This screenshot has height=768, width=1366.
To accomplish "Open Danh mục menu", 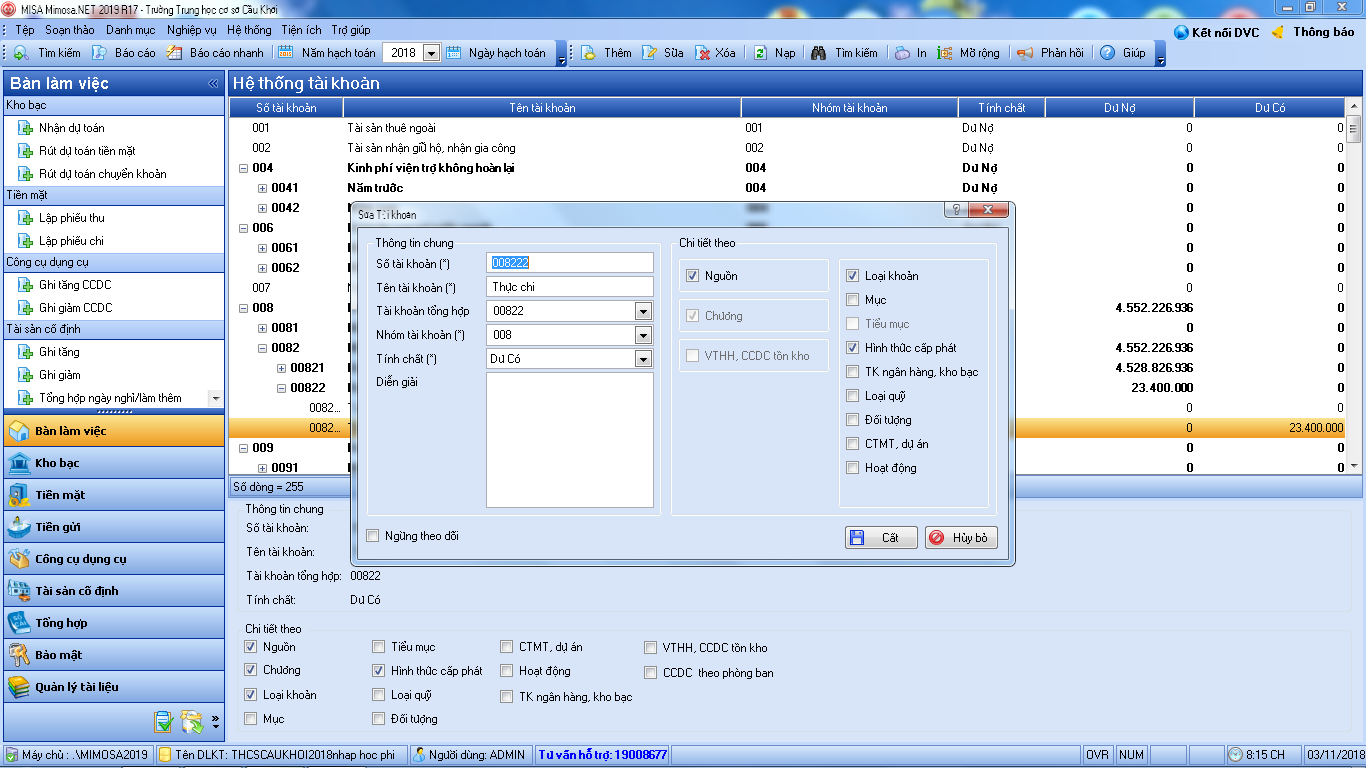I will [x=131, y=30].
